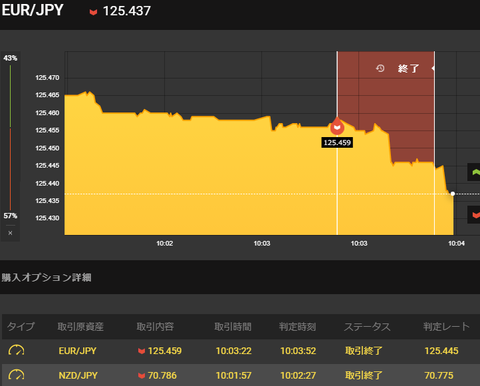Click the red down arrow beside 125.437

(x=93, y=12)
